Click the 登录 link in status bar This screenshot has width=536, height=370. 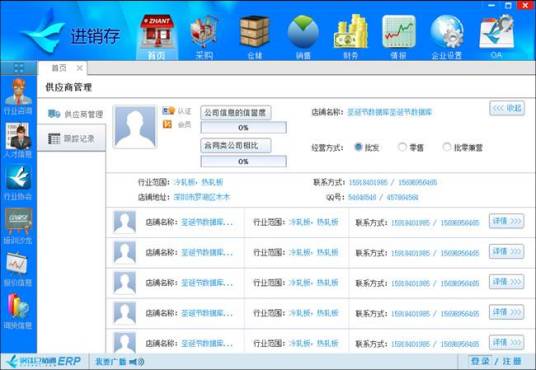click(480, 361)
